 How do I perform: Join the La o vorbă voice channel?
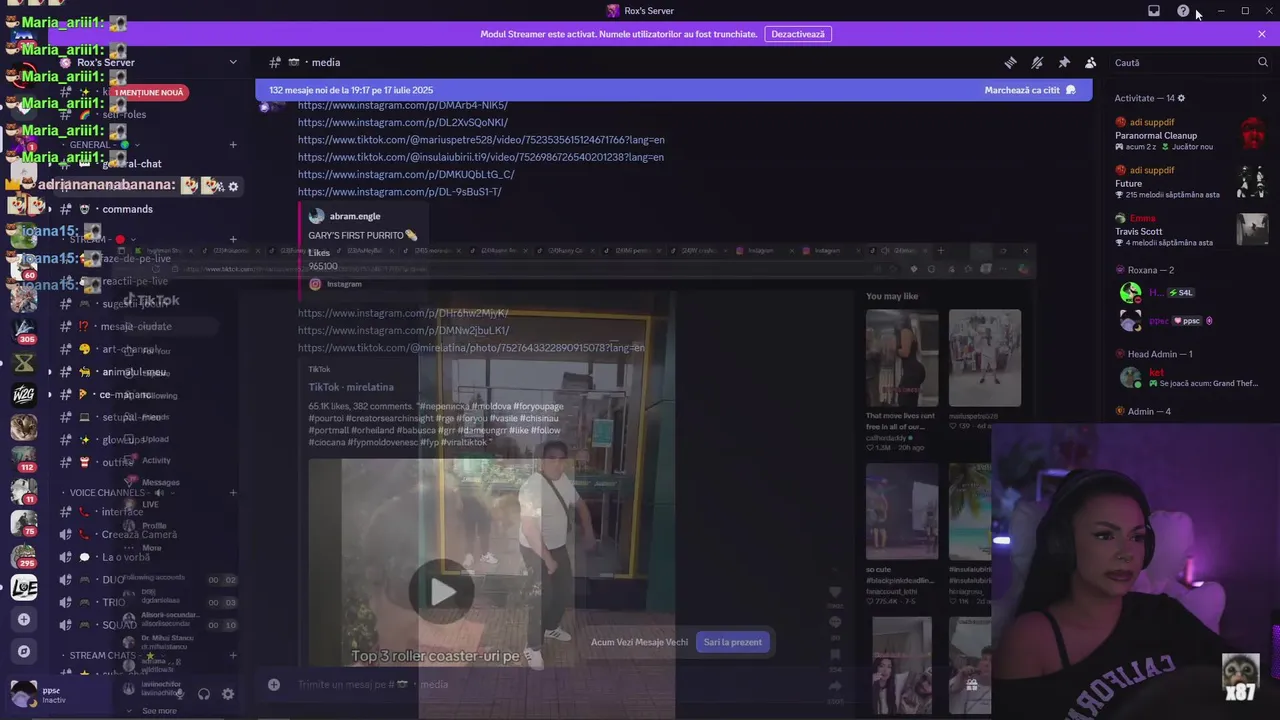pyautogui.click(x=147, y=557)
